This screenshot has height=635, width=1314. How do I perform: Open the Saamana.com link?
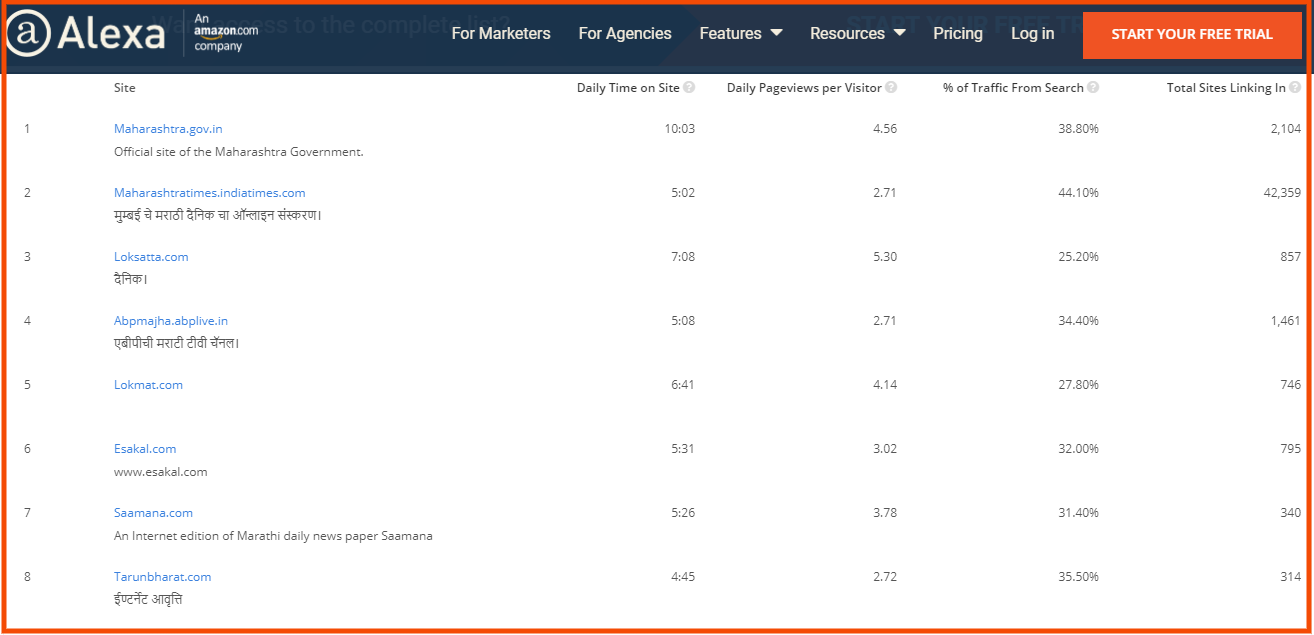tap(153, 513)
